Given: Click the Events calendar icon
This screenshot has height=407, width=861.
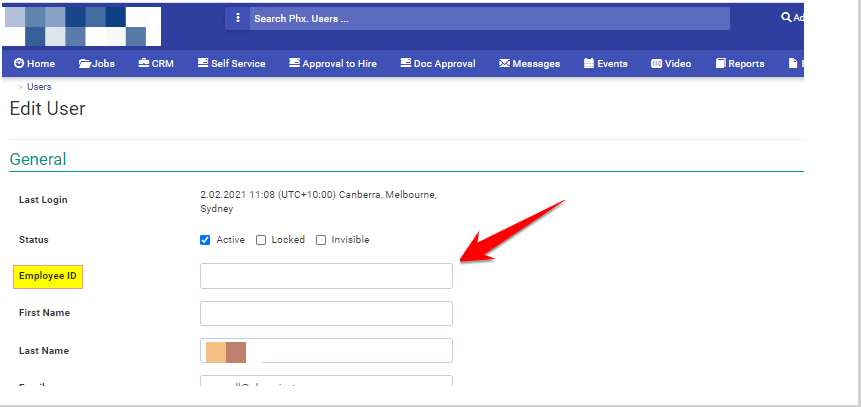Looking at the screenshot, I should [x=589, y=64].
